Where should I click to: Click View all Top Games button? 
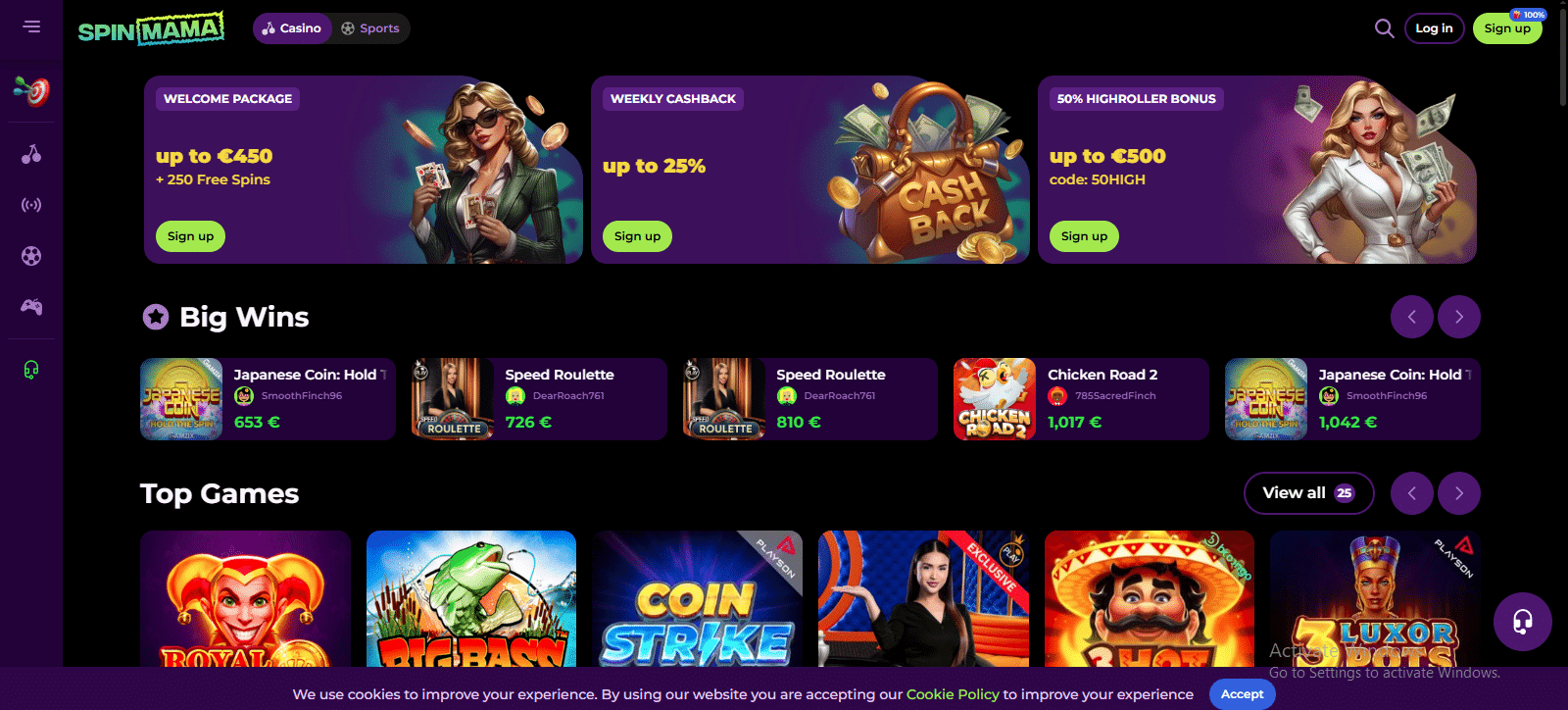1308,493
